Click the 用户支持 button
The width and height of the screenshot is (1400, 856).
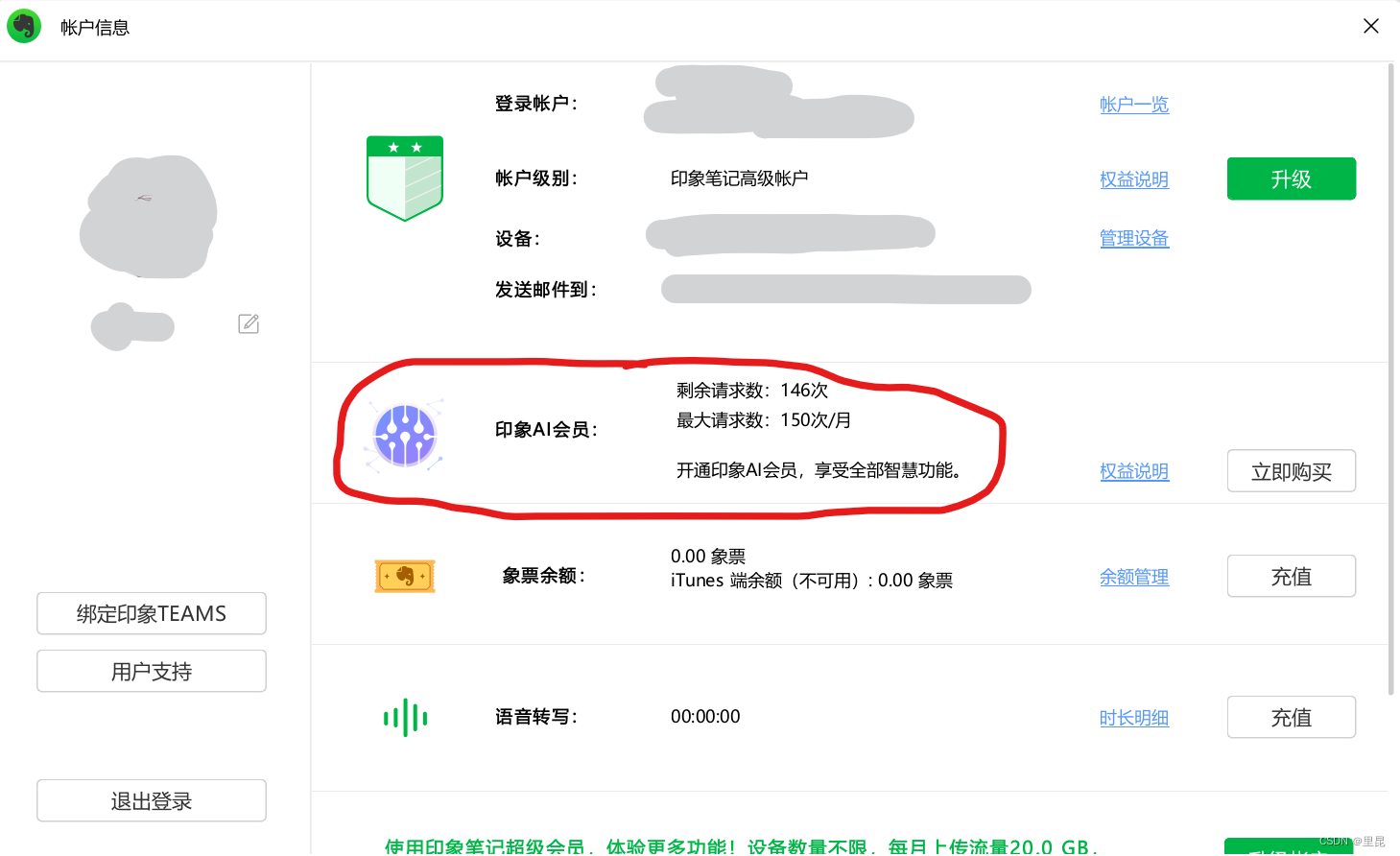click(152, 671)
